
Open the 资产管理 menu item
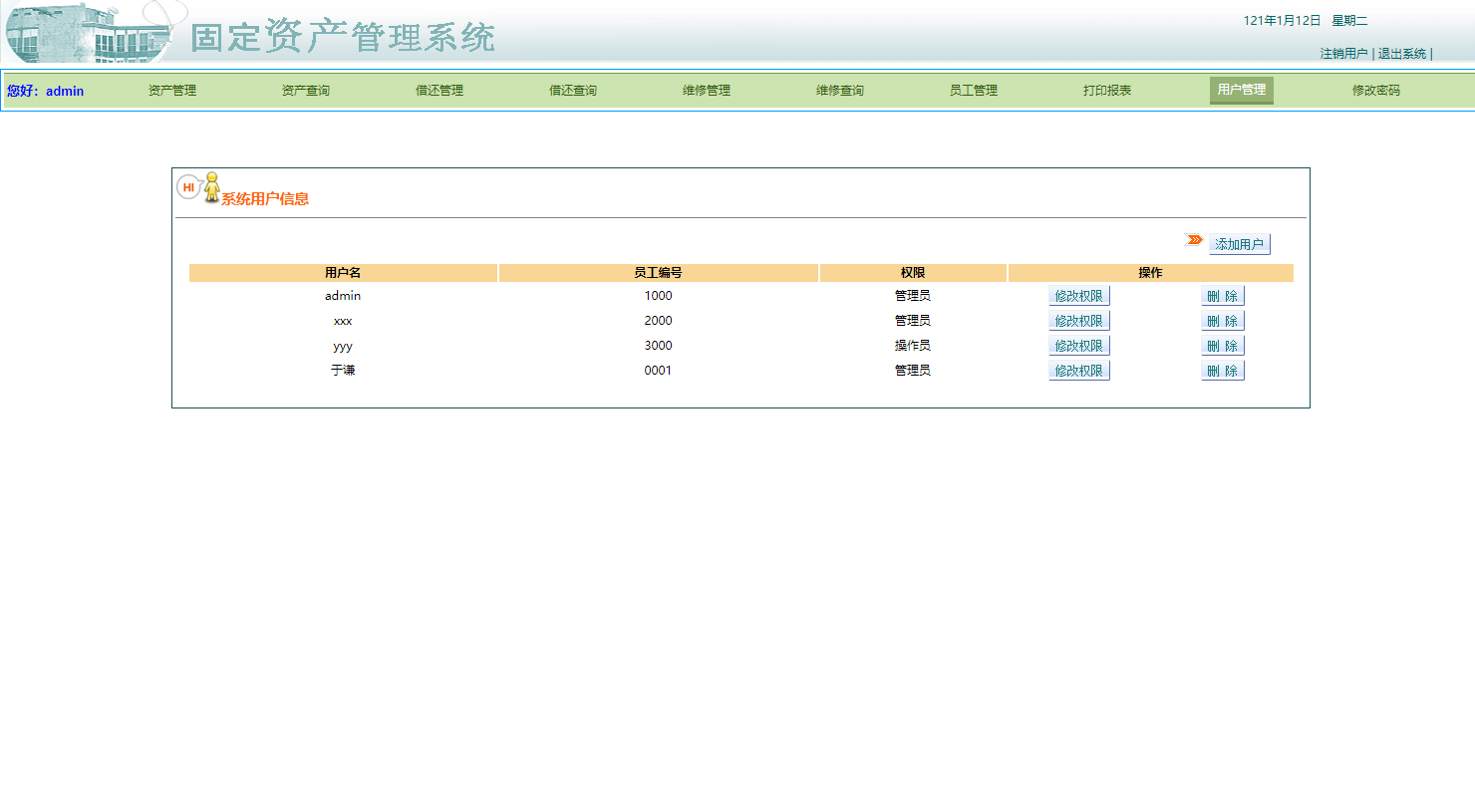pyautogui.click(x=171, y=90)
